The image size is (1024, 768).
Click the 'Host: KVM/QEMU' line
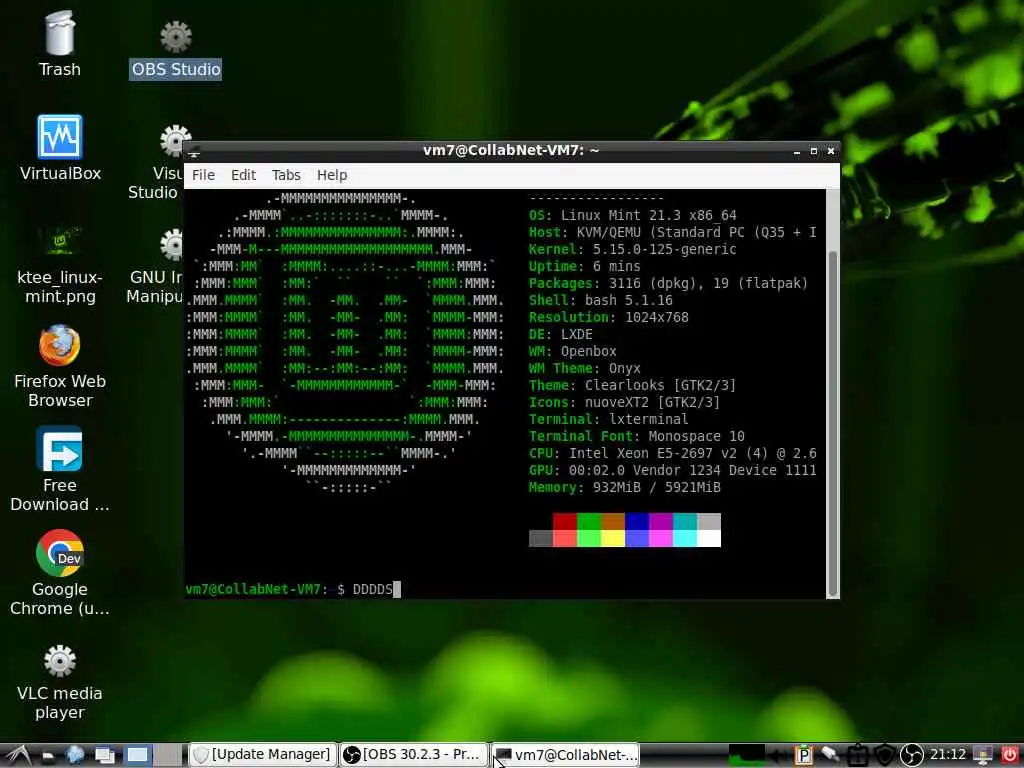tap(673, 232)
